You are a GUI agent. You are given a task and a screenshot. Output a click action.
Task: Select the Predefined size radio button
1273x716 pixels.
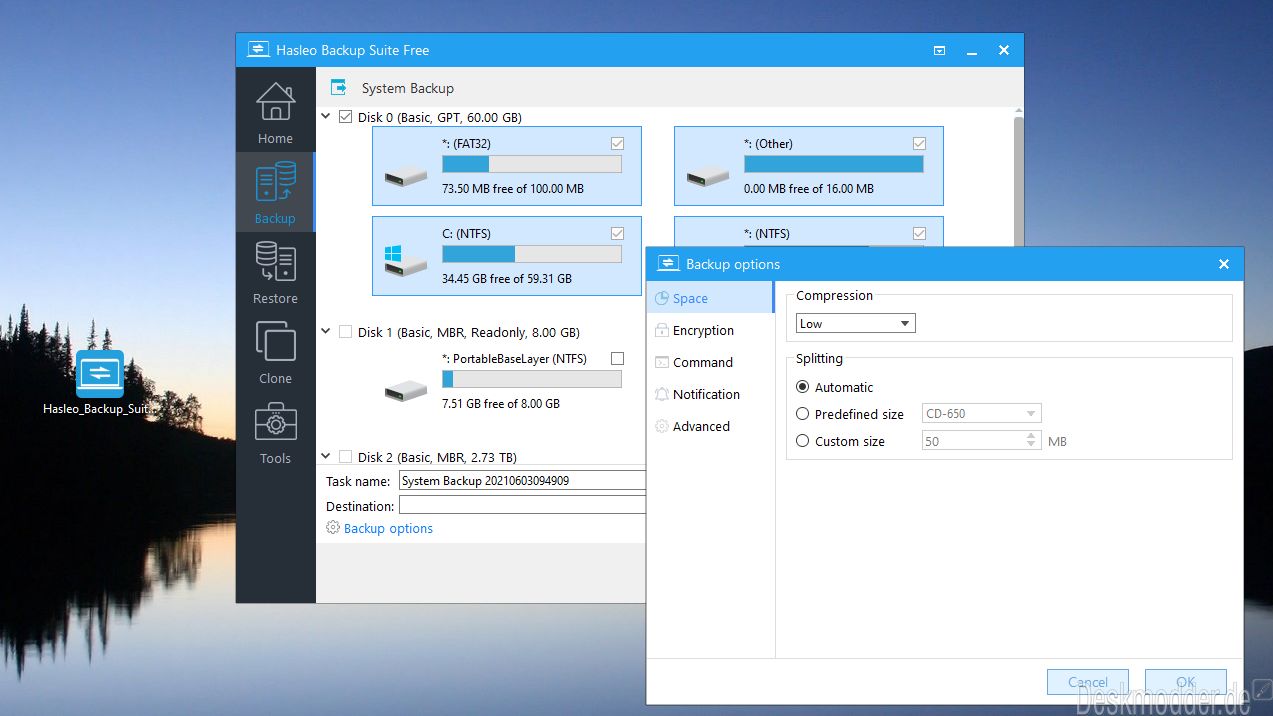click(802, 414)
